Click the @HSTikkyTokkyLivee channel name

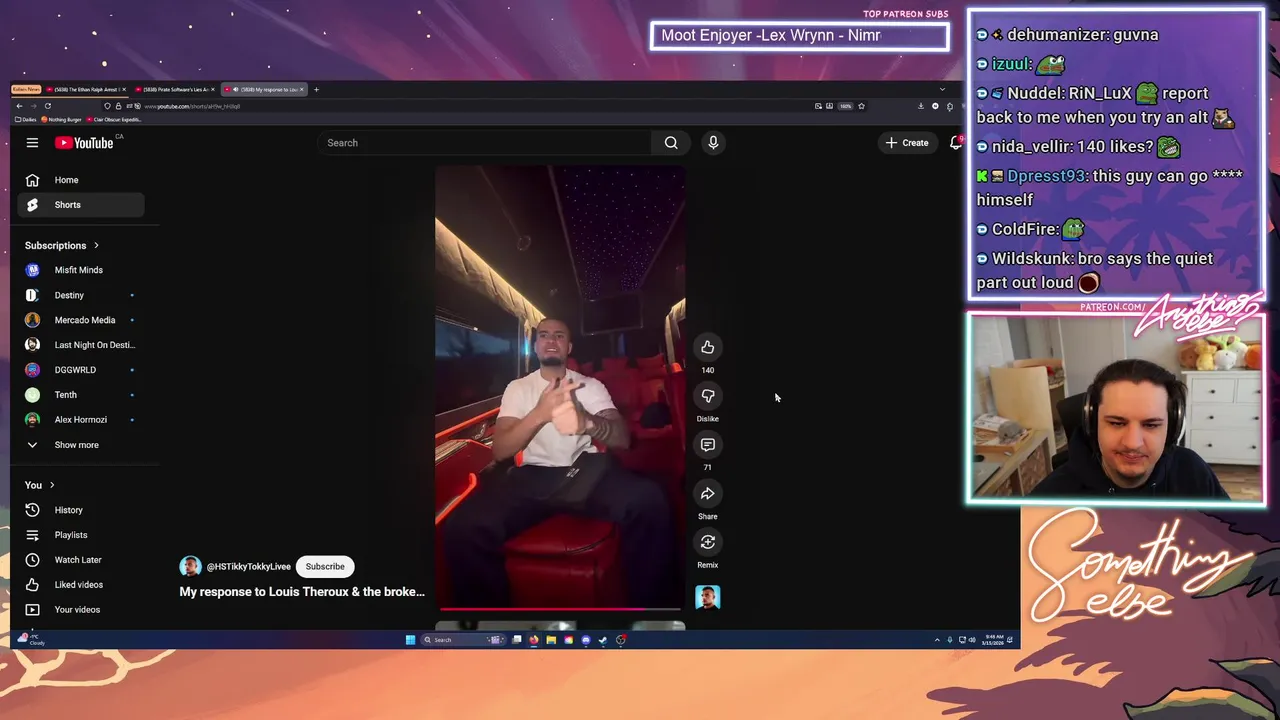tap(248, 566)
